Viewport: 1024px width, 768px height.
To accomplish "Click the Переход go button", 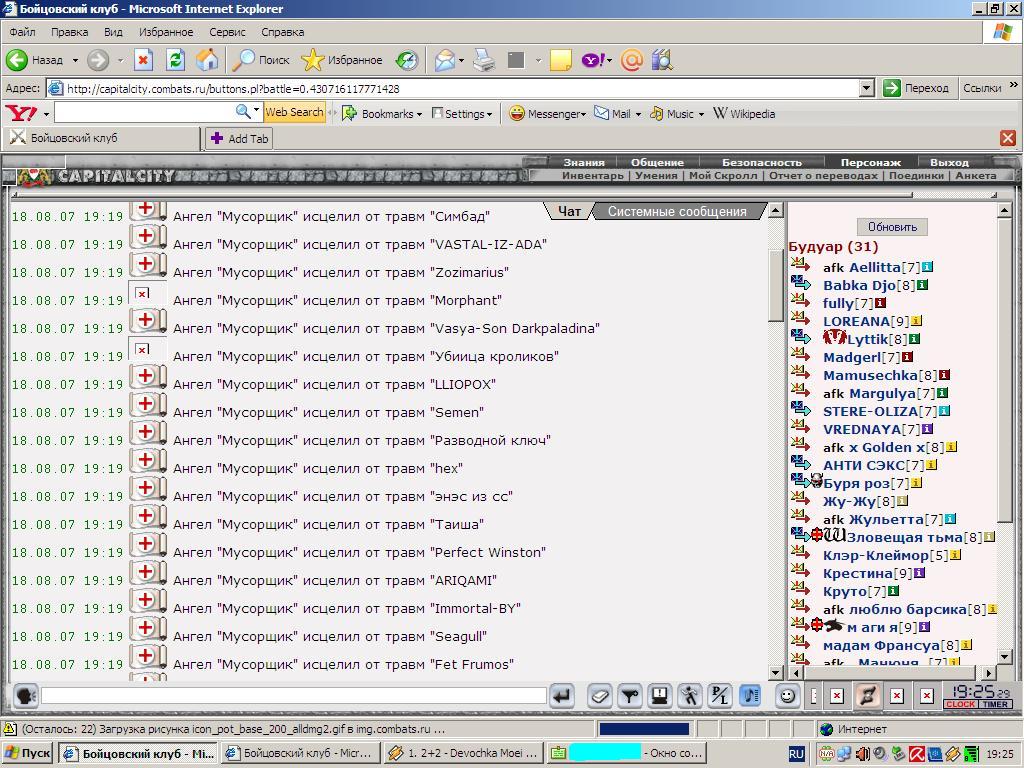I will 917,88.
